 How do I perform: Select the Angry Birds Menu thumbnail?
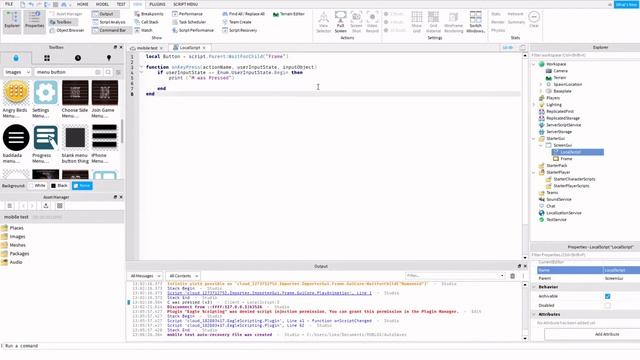coord(16,92)
